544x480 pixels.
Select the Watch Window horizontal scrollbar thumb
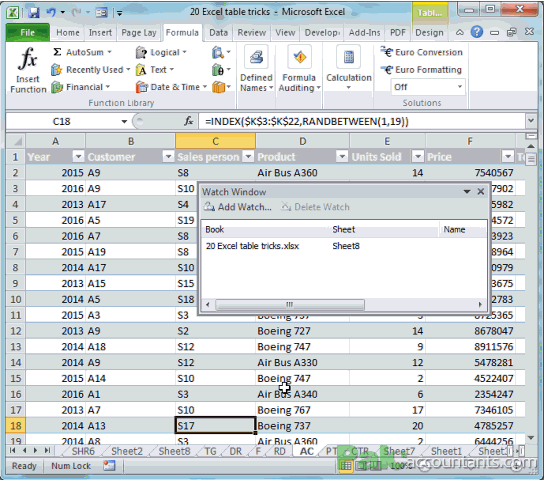pyautogui.click(x=290, y=305)
